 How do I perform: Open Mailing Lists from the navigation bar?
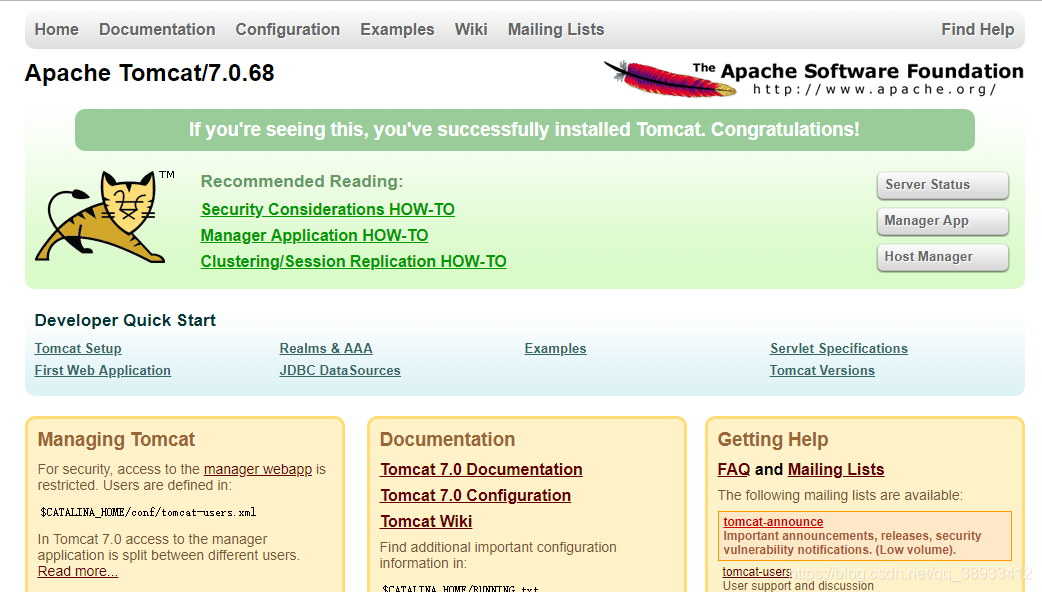click(555, 29)
